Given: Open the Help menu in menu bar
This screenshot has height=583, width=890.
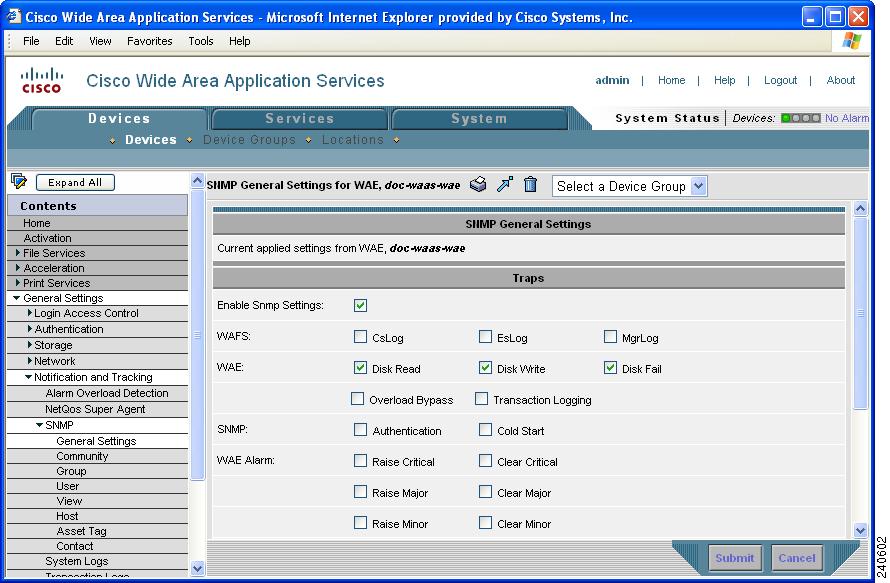Looking at the screenshot, I should coord(240,41).
